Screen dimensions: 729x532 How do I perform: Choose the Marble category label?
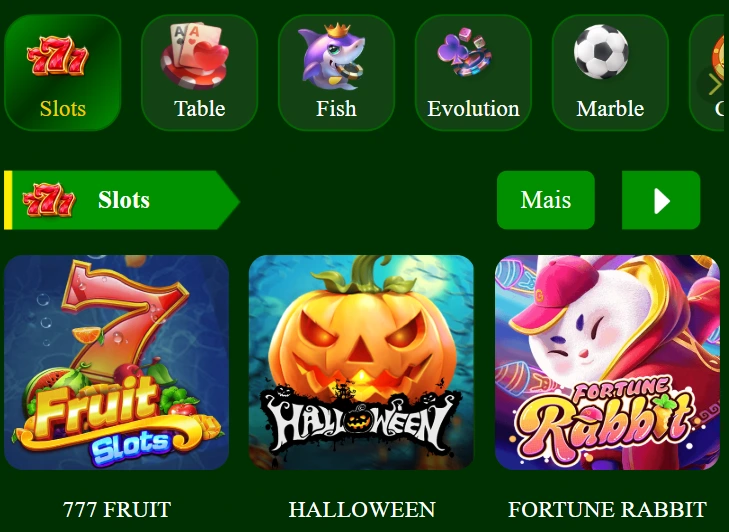click(610, 109)
